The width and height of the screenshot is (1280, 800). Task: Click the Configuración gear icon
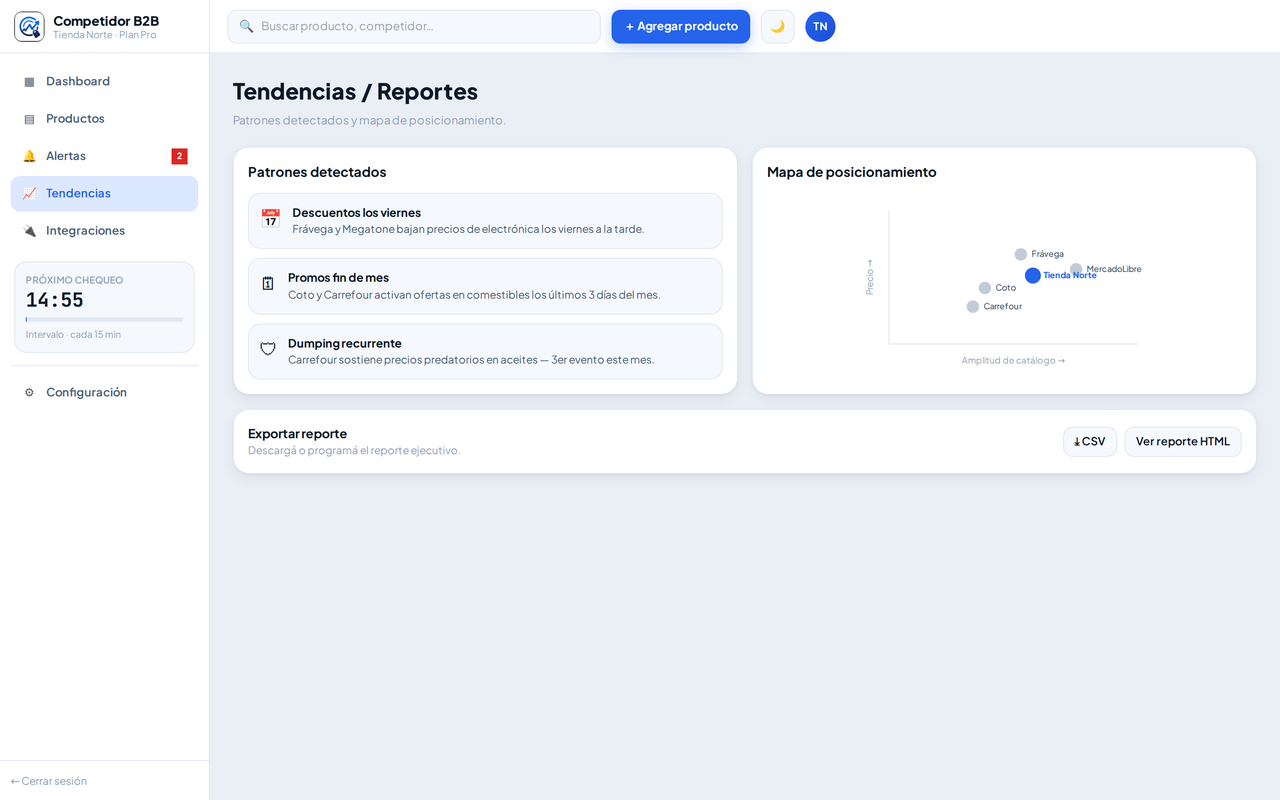(x=29, y=393)
